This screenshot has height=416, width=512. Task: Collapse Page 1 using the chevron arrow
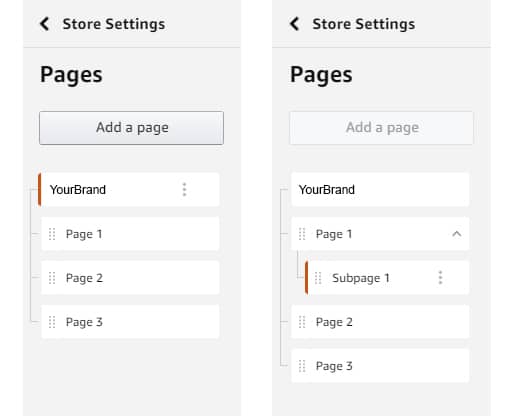[x=457, y=234]
